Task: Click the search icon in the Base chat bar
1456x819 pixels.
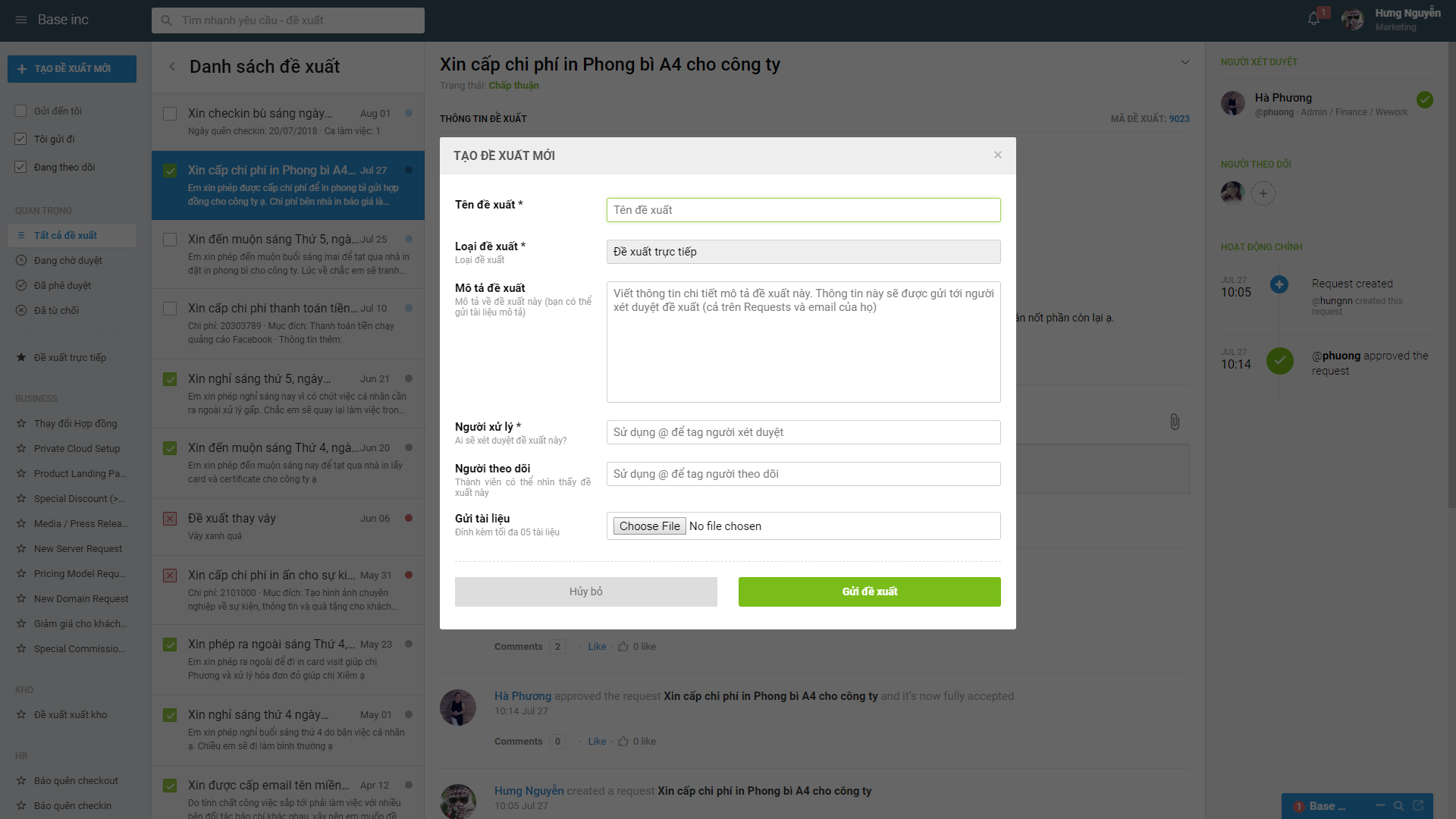Action: click(1398, 806)
